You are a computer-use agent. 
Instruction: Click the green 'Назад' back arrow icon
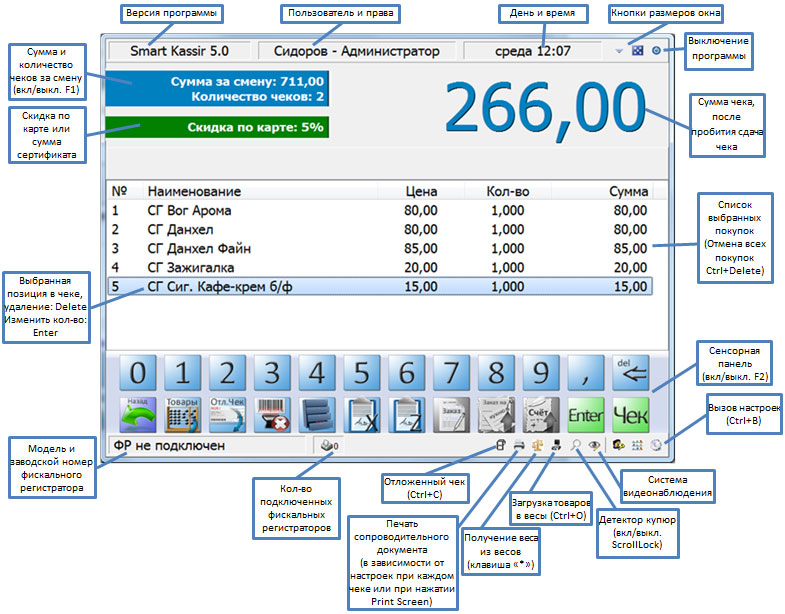140,413
